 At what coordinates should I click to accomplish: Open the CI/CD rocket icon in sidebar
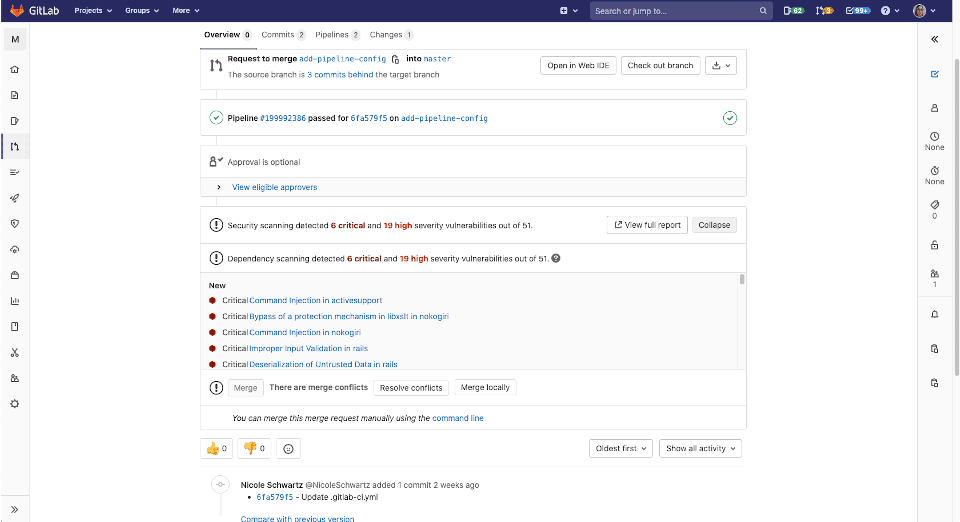15,198
